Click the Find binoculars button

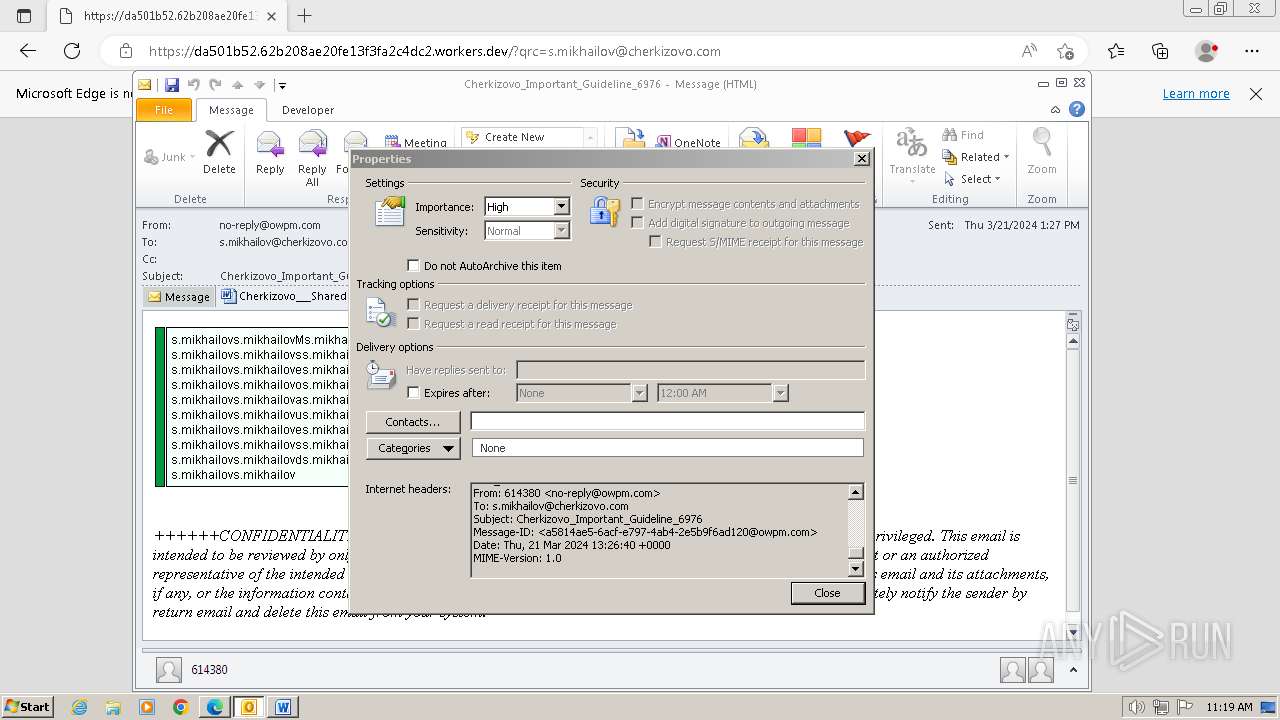[963, 135]
